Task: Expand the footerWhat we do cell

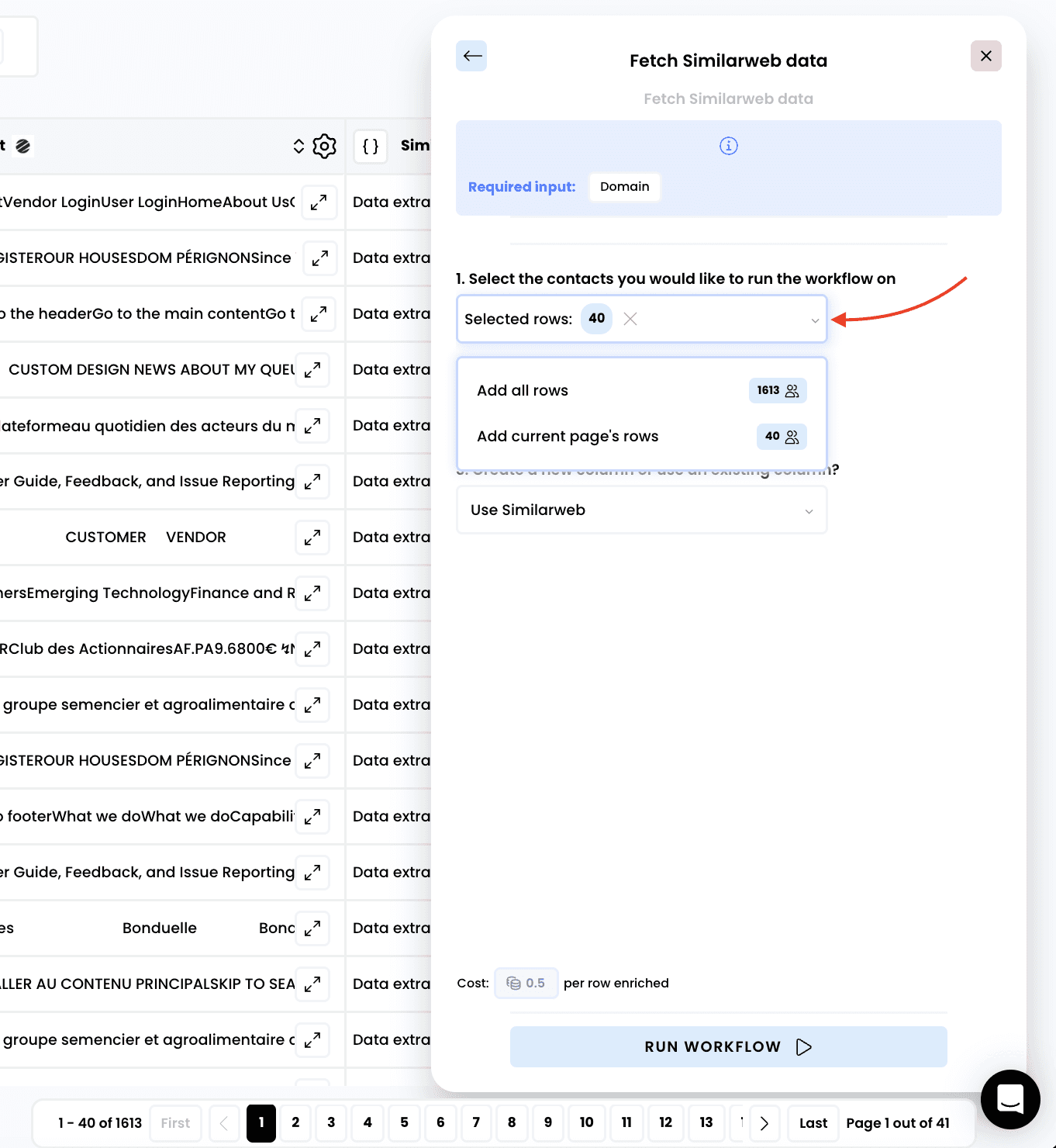Action: tap(312, 817)
